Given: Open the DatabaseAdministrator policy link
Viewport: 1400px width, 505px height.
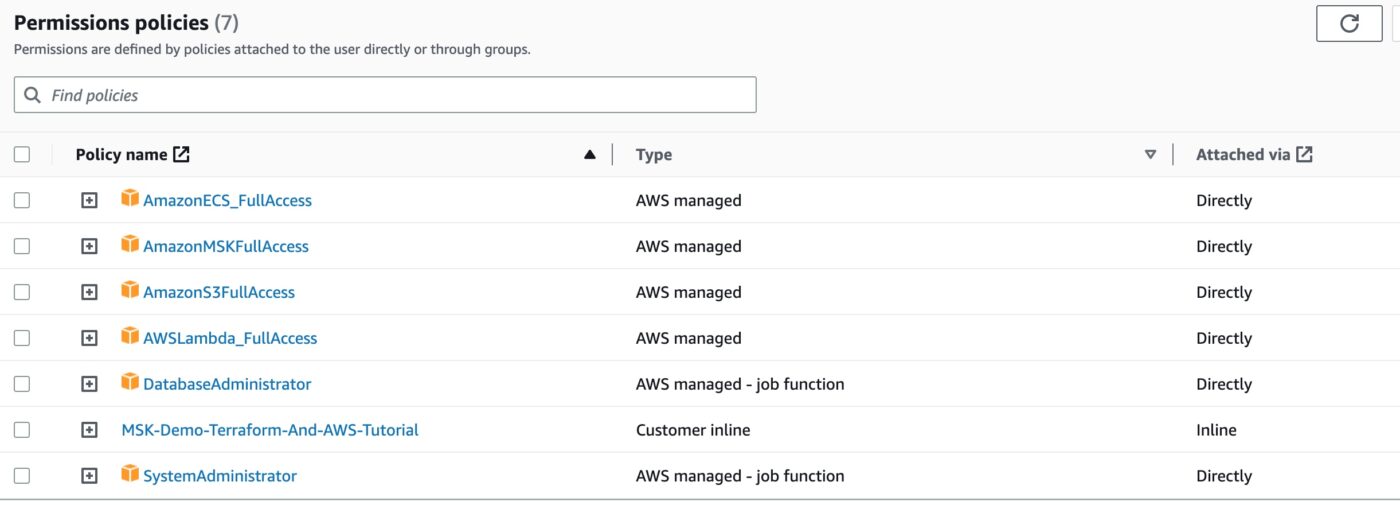Looking at the screenshot, I should click(227, 384).
